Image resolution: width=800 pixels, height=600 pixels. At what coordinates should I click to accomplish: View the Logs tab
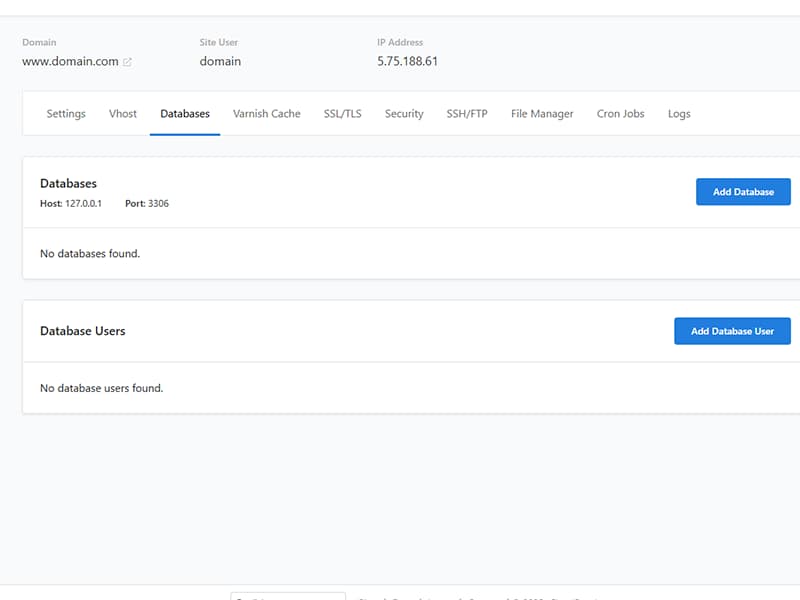(x=679, y=114)
